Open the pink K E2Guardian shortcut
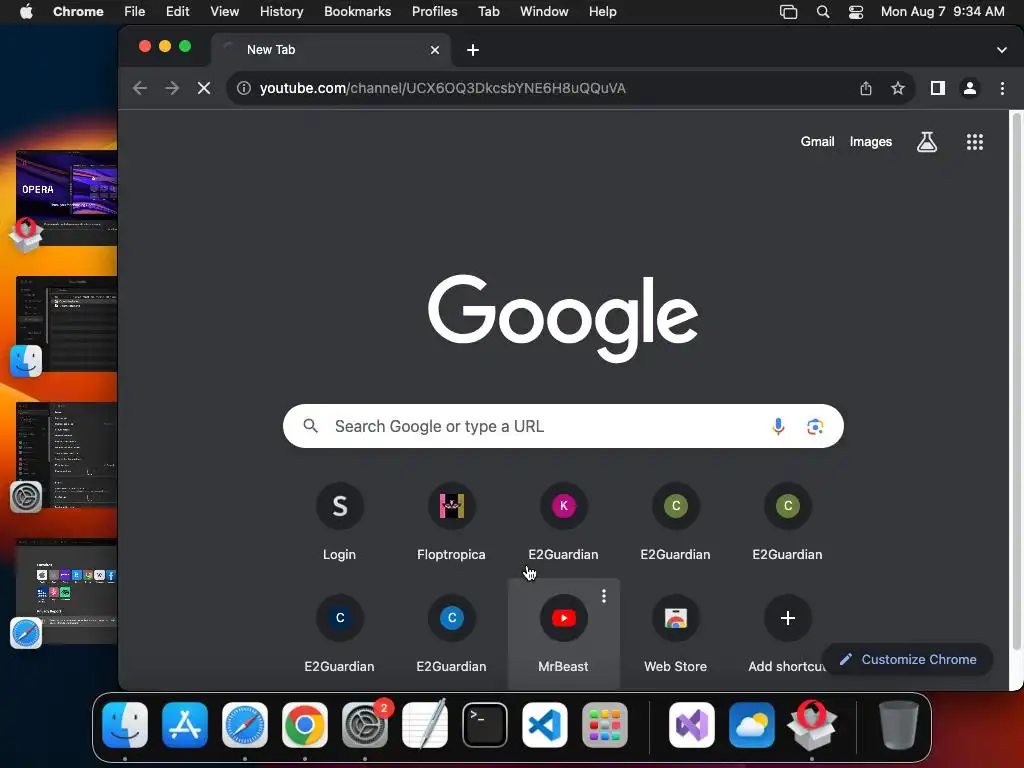The height and width of the screenshot is (768, 1024). click(x=564, y=522)
